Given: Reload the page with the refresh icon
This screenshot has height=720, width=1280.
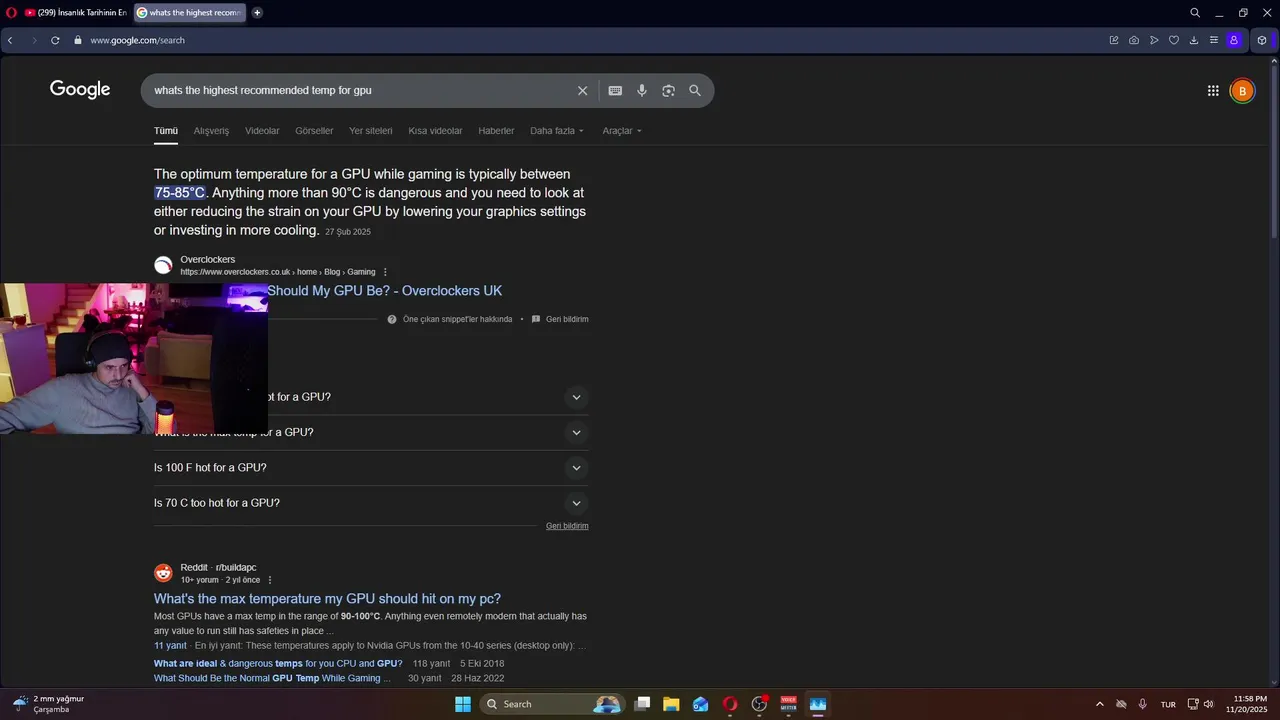Looking at the screenshot, I should 55,40.
